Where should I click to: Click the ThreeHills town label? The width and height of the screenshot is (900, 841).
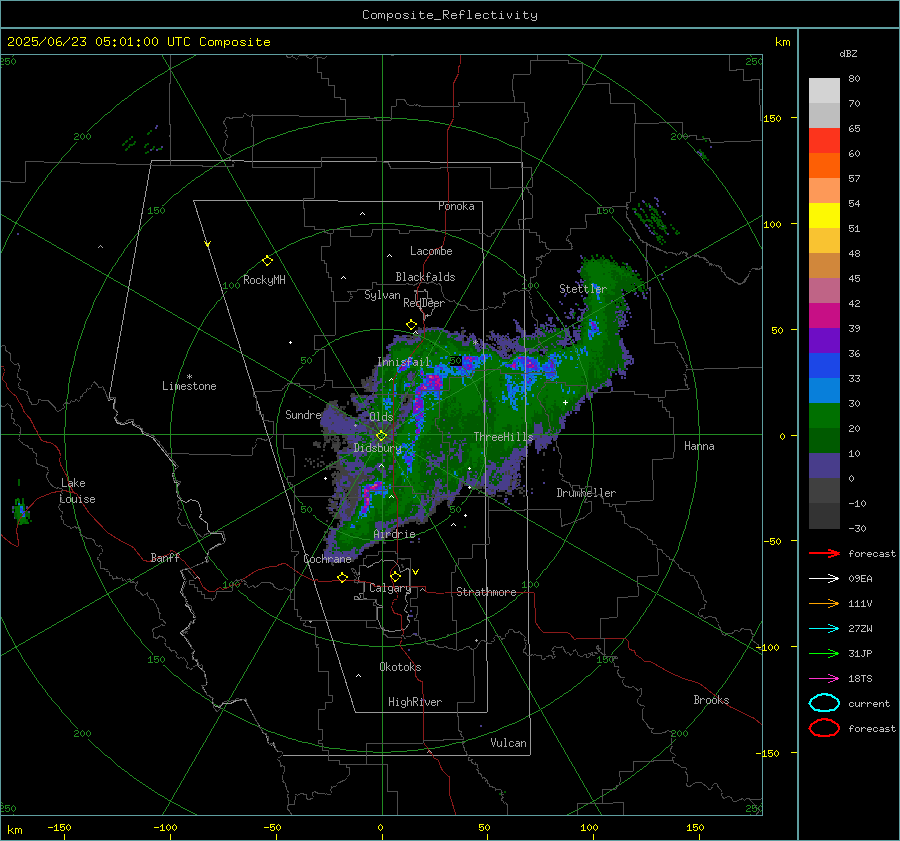[503, 437]
